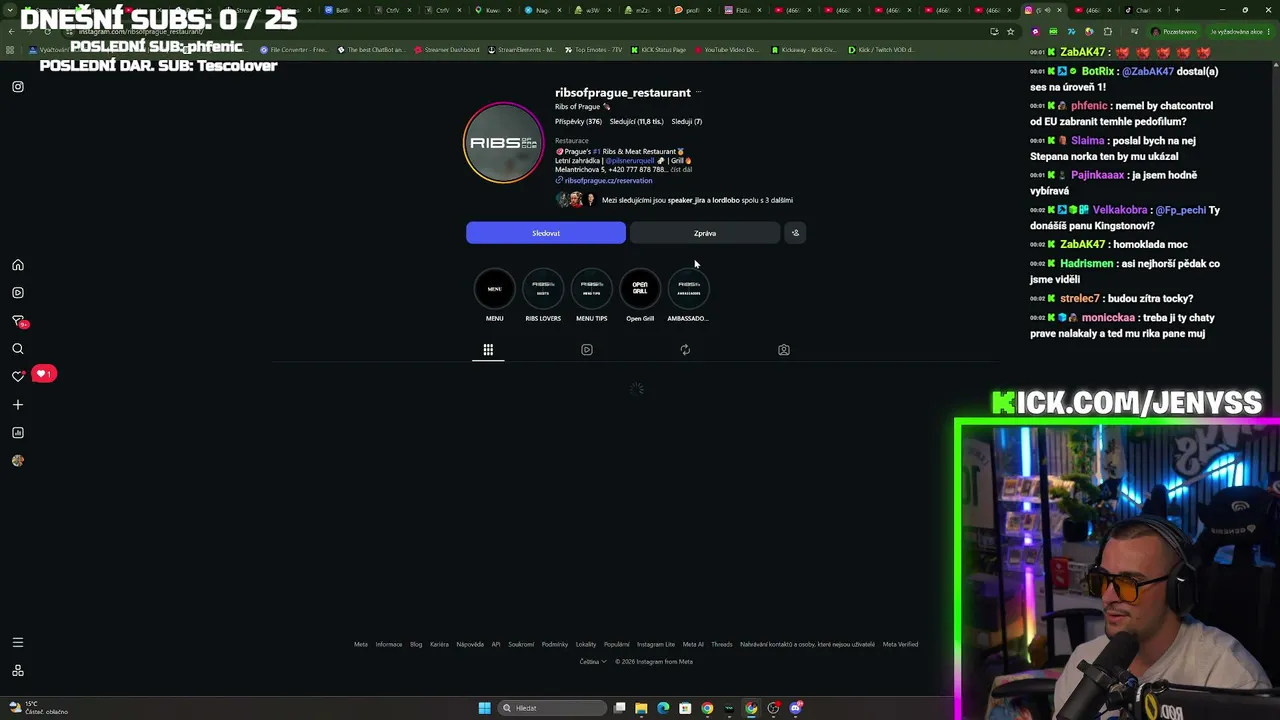Viewport: 1280px width, 720px height.
Task: Open the MENU TIPS story highlight
Action: coord(591,289)
